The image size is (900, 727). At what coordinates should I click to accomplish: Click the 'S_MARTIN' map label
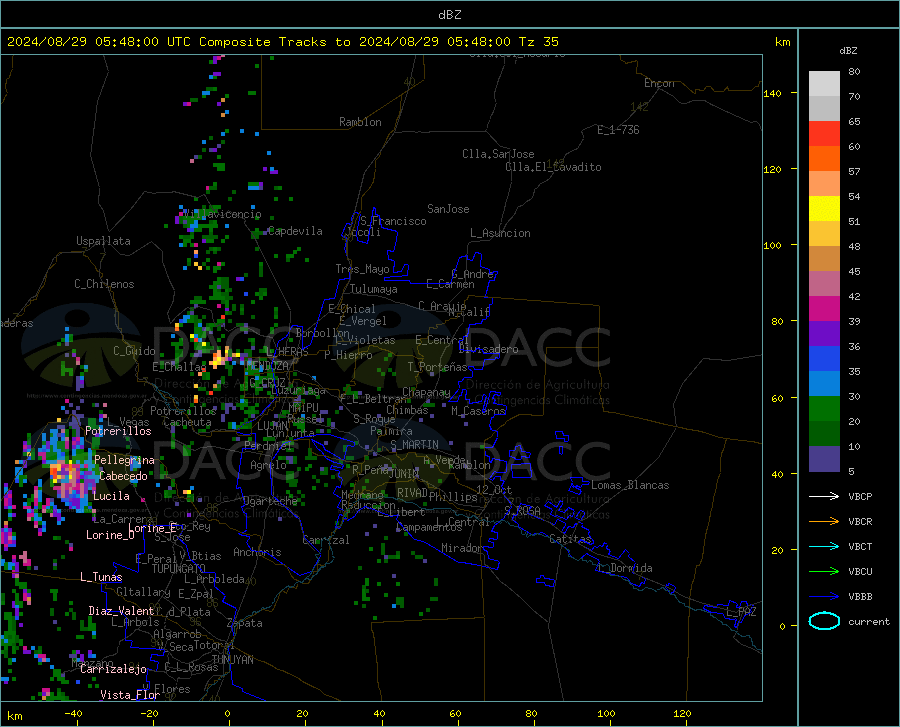point(414,445)
